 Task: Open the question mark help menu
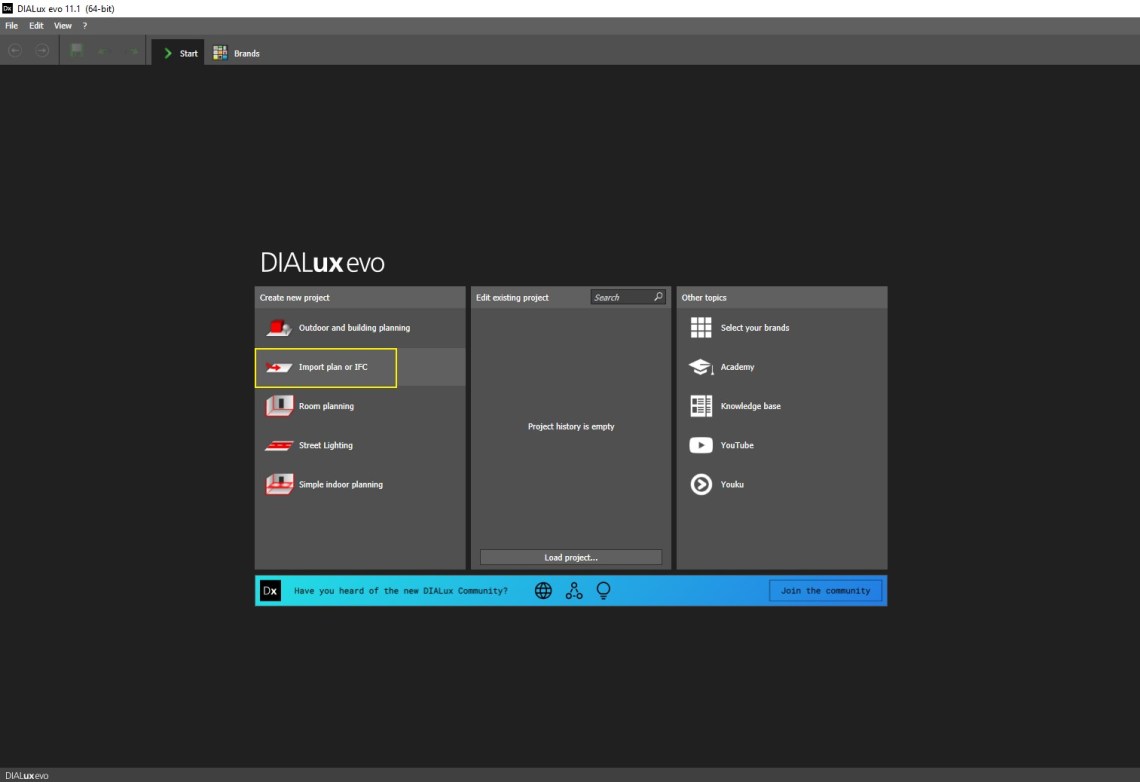[85, 26]
